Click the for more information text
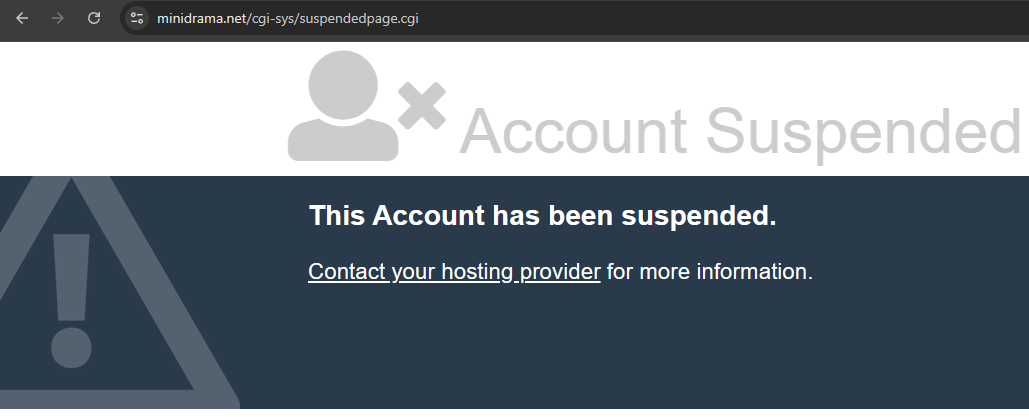The image size is (1029, 417). coord(709,271)
